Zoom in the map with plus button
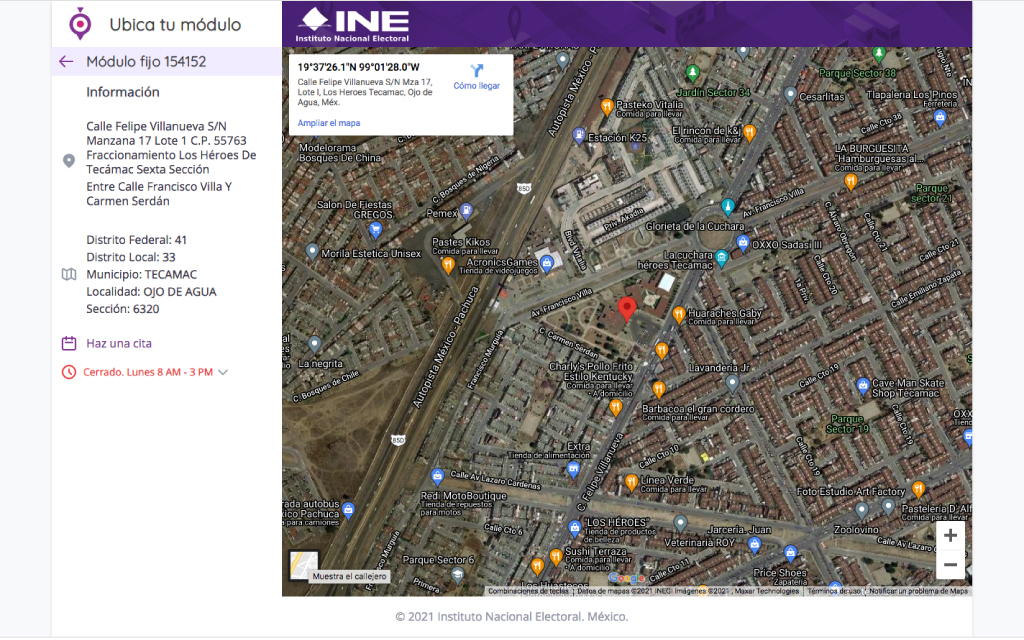Screen dimensions: 1024x640 coord(950,536)
